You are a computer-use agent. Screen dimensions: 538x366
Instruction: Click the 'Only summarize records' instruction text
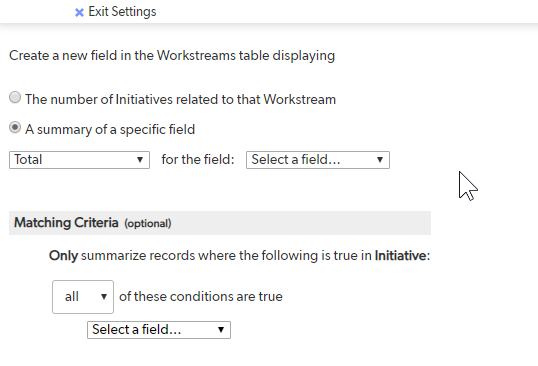pos(239,256)
